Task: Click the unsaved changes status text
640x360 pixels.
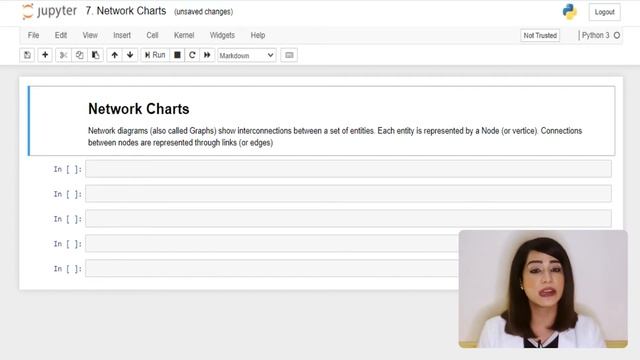Action: pyautogui.click(x=203, y=12)
